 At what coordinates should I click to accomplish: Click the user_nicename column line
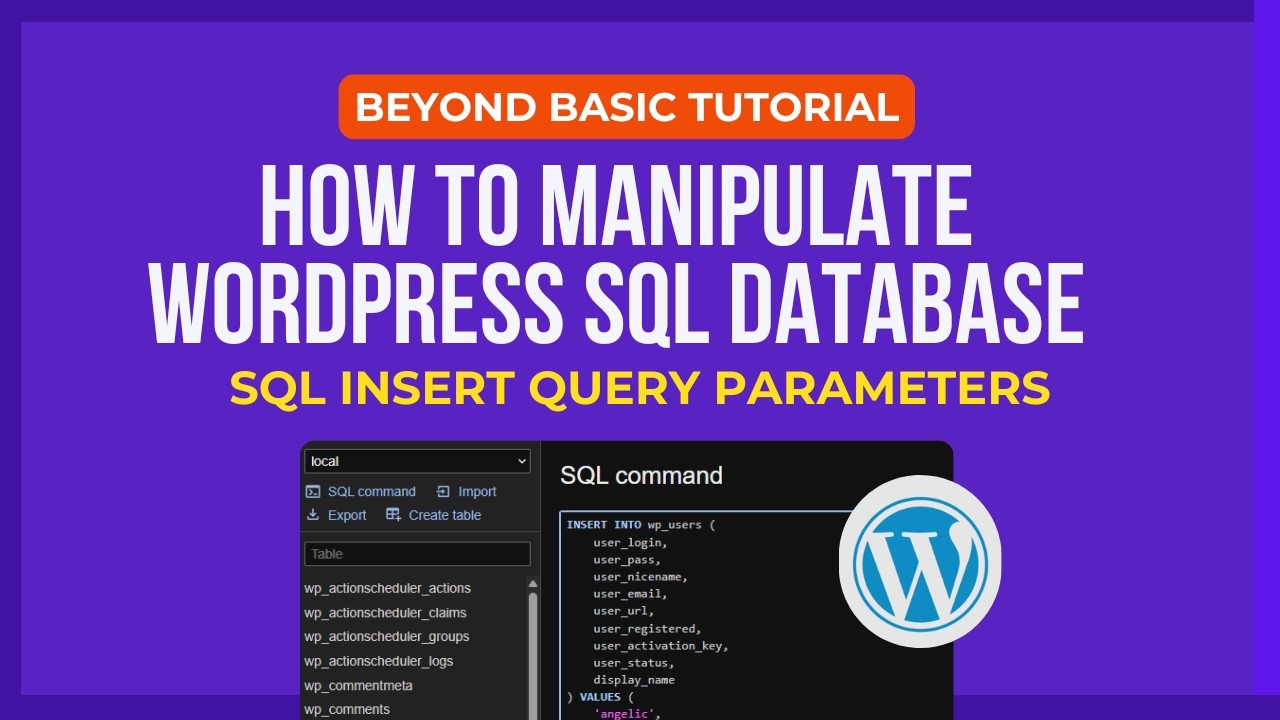641,577
